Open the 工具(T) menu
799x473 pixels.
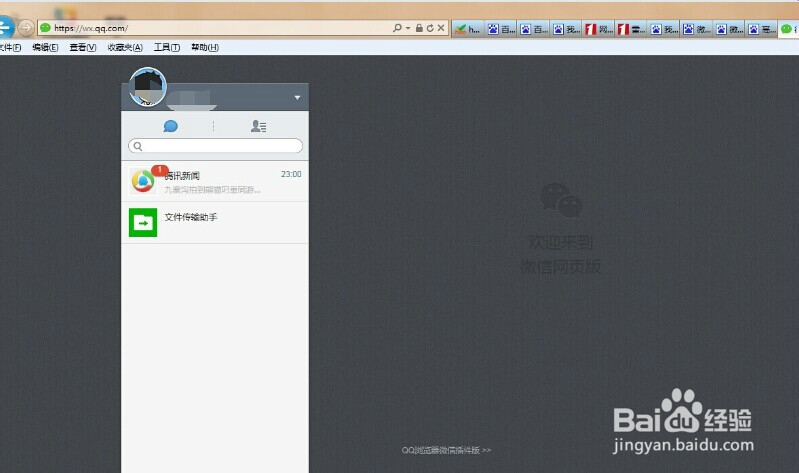coord(167,47)
